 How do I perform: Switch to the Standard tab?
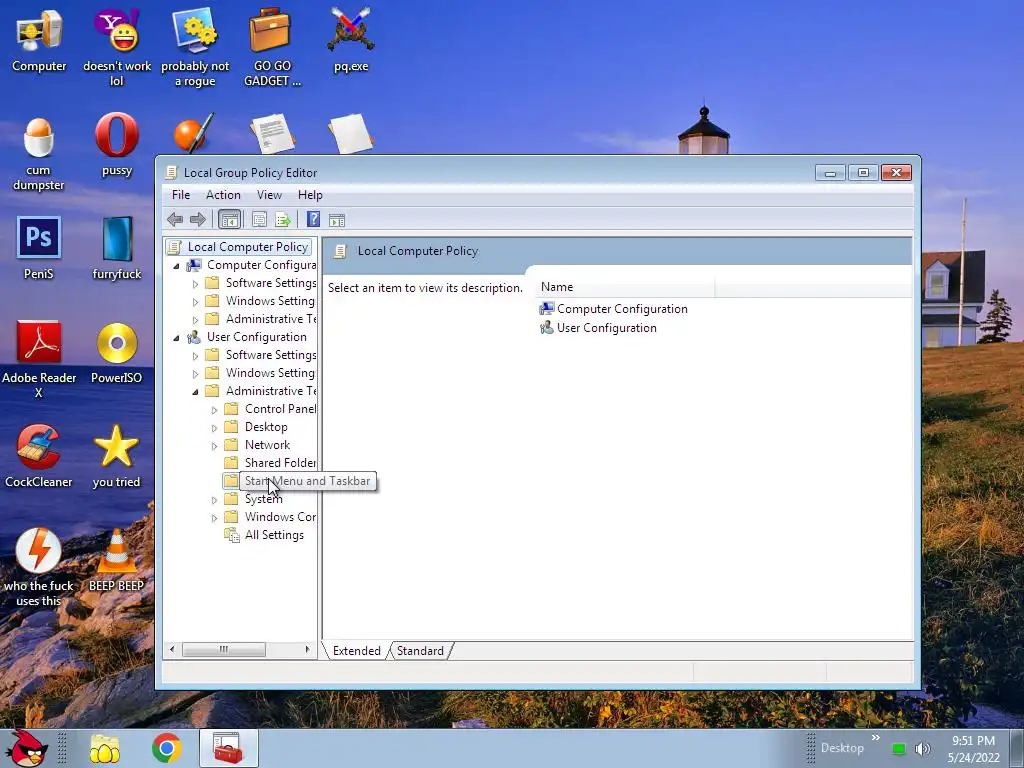coord(420,650)
